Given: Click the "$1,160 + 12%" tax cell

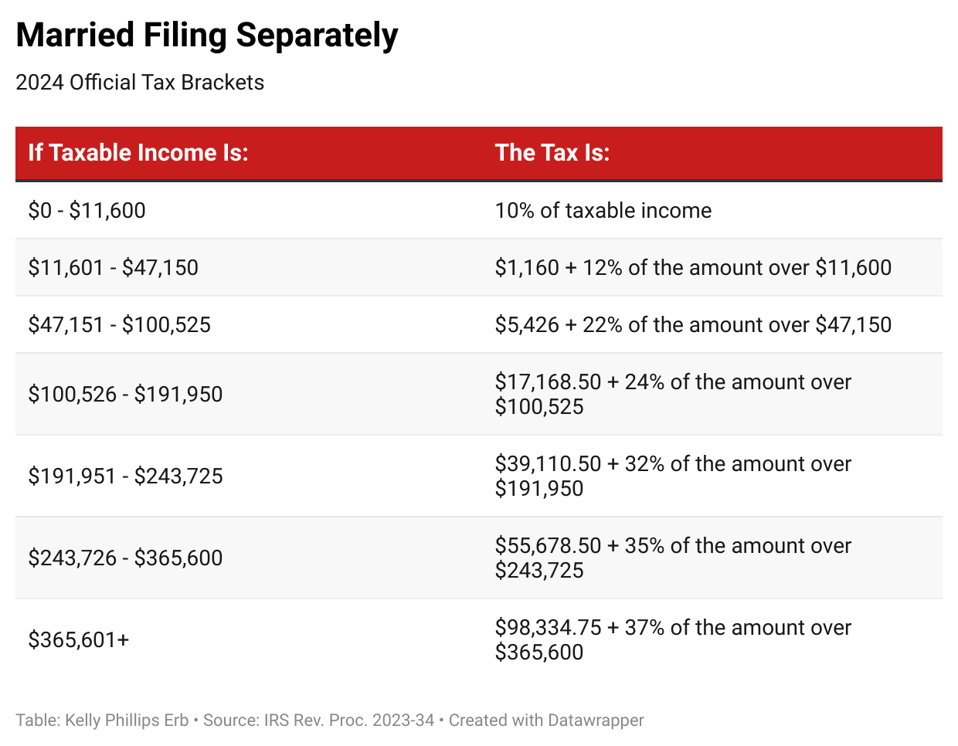Looking at the screenshot, I should click(x=693, y=268).
